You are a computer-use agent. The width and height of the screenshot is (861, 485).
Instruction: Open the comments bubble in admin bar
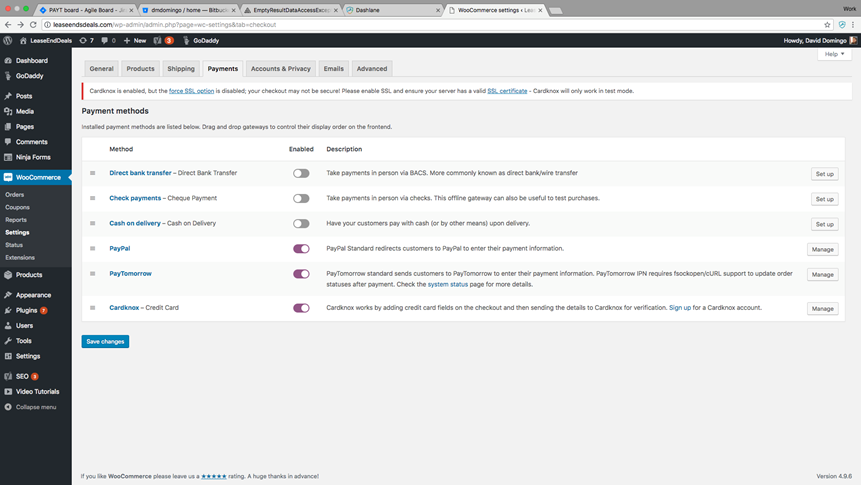(x=108, y=40)
